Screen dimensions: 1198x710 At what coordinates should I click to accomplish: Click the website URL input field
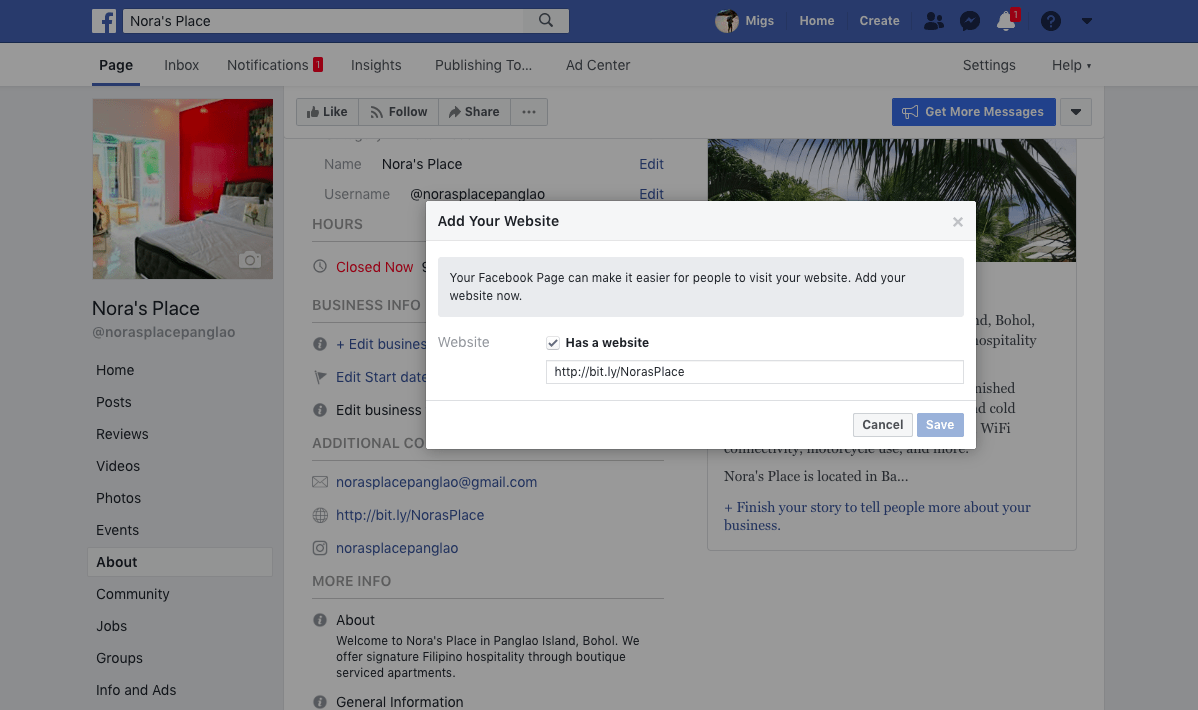pyautogui.click(x=754, y=371)
